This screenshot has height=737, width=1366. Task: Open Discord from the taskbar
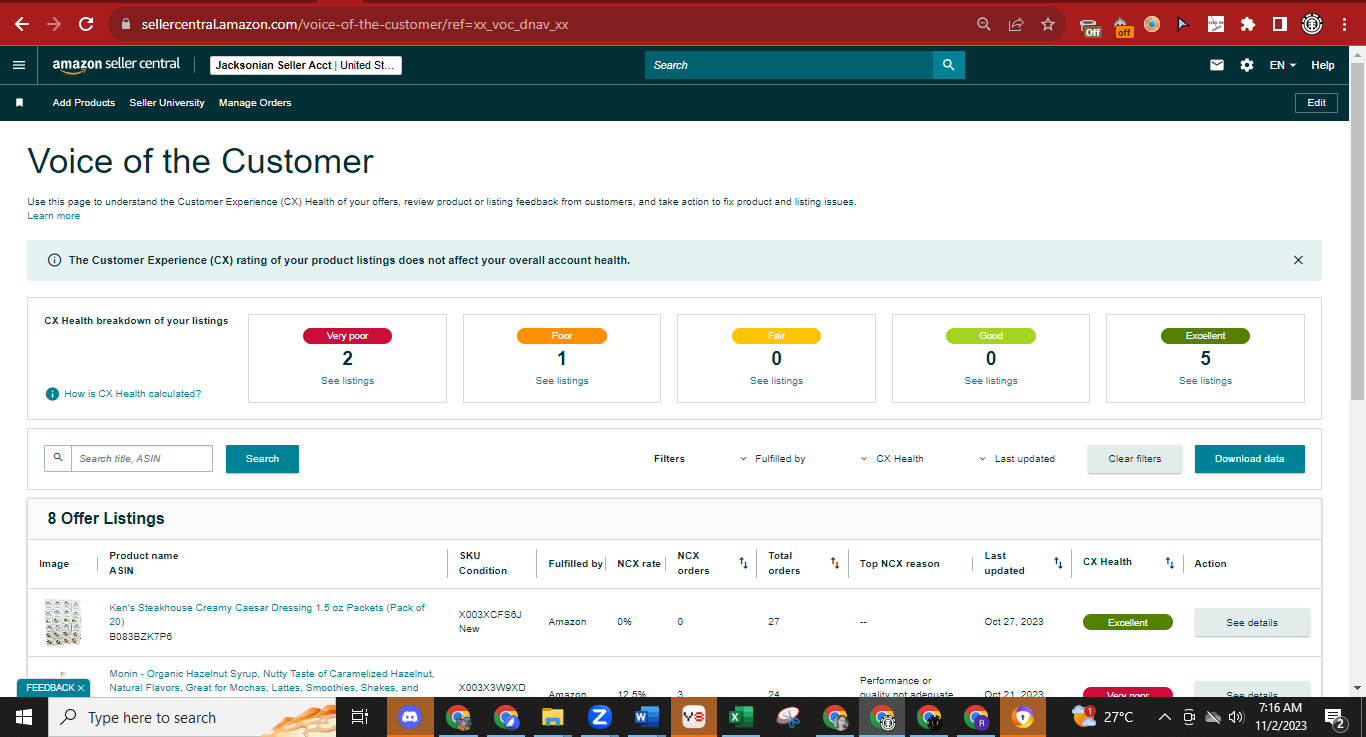pyautogui.click(x=410, y=717)
